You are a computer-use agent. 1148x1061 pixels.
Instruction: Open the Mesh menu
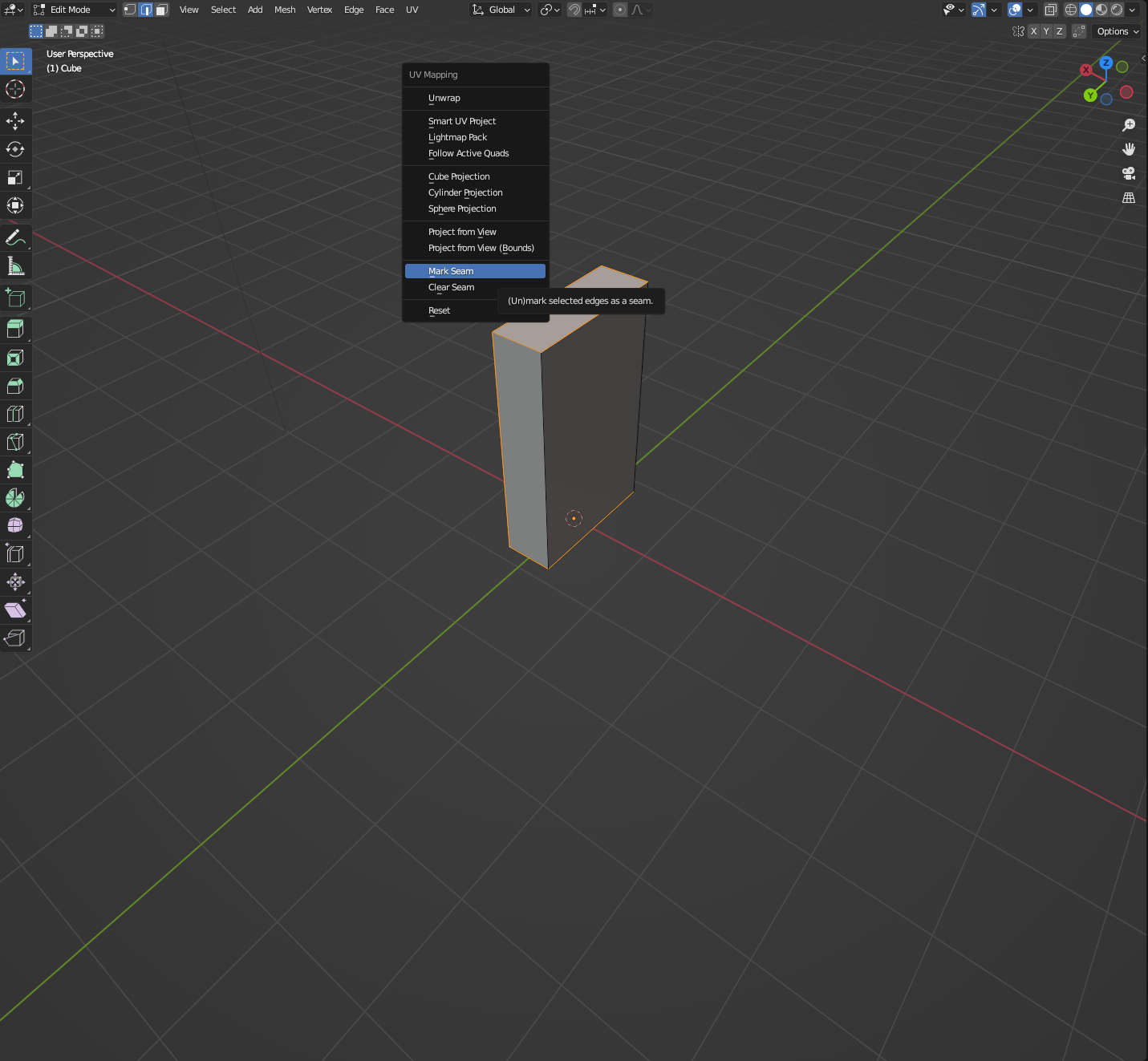(285, 10)
